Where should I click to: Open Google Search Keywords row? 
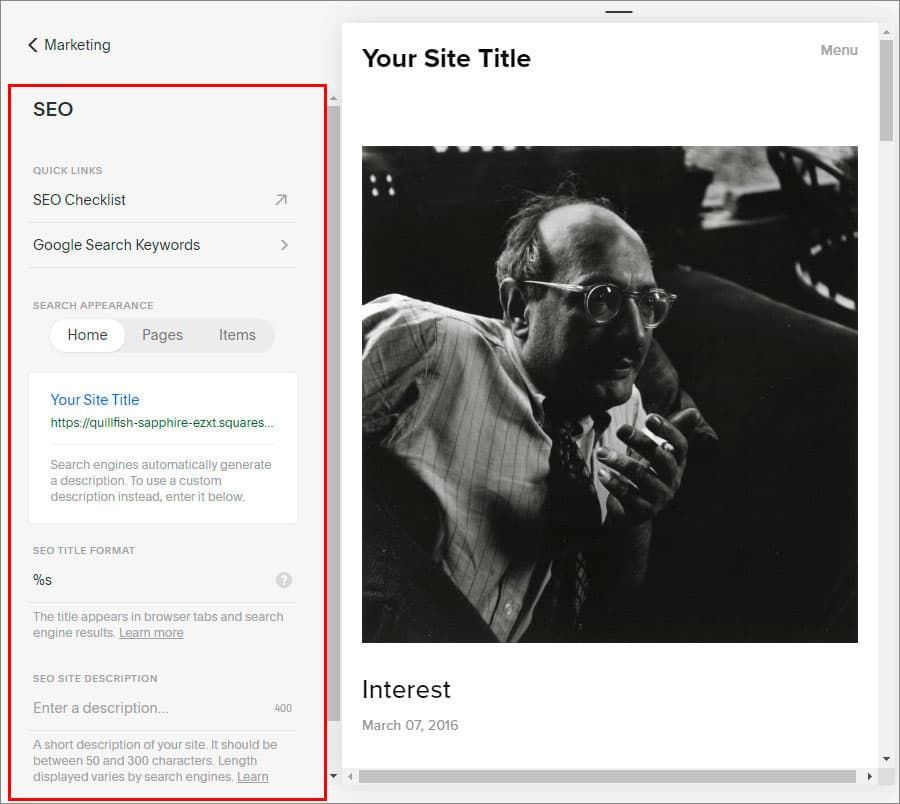(x=162, y=245)
